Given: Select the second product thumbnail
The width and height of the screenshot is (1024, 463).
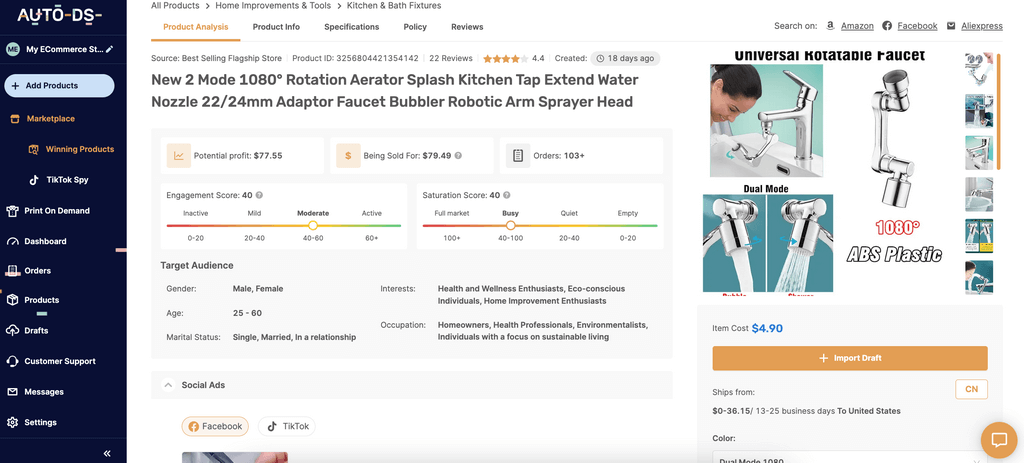Looking at the screenshot, I should (x=979, y=111).
